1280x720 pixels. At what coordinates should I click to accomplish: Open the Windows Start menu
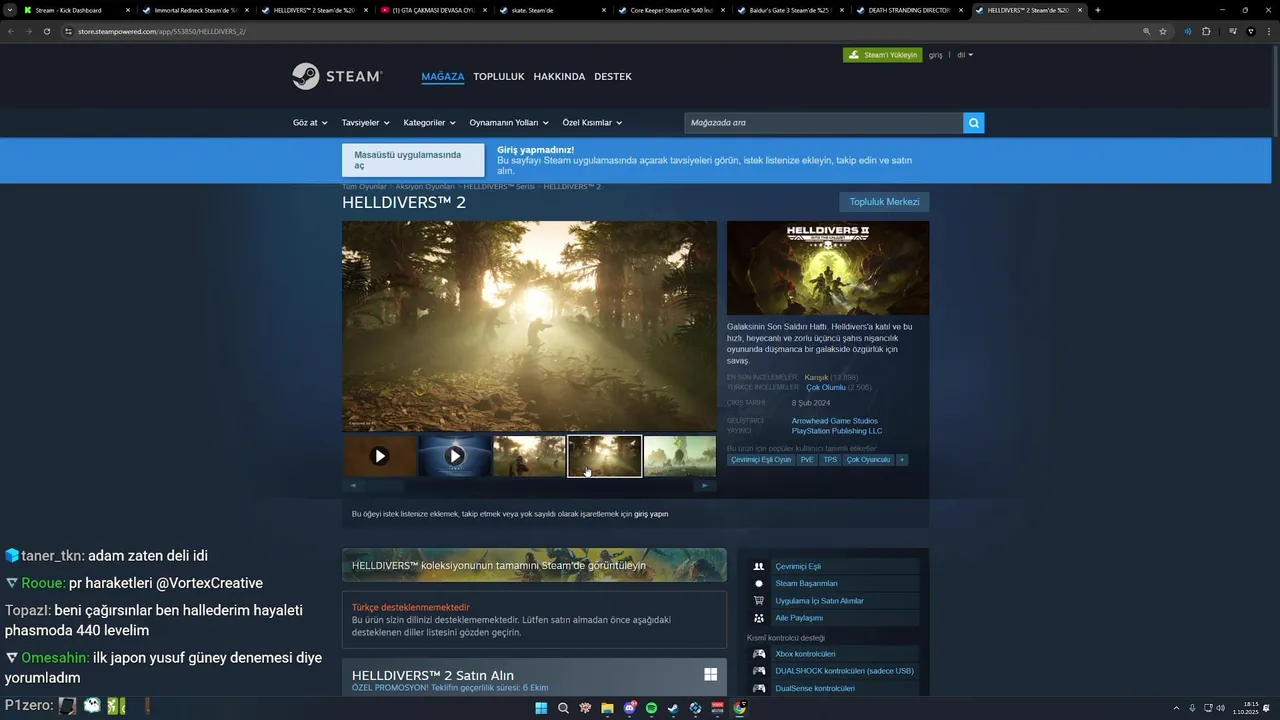coord(541,708)
